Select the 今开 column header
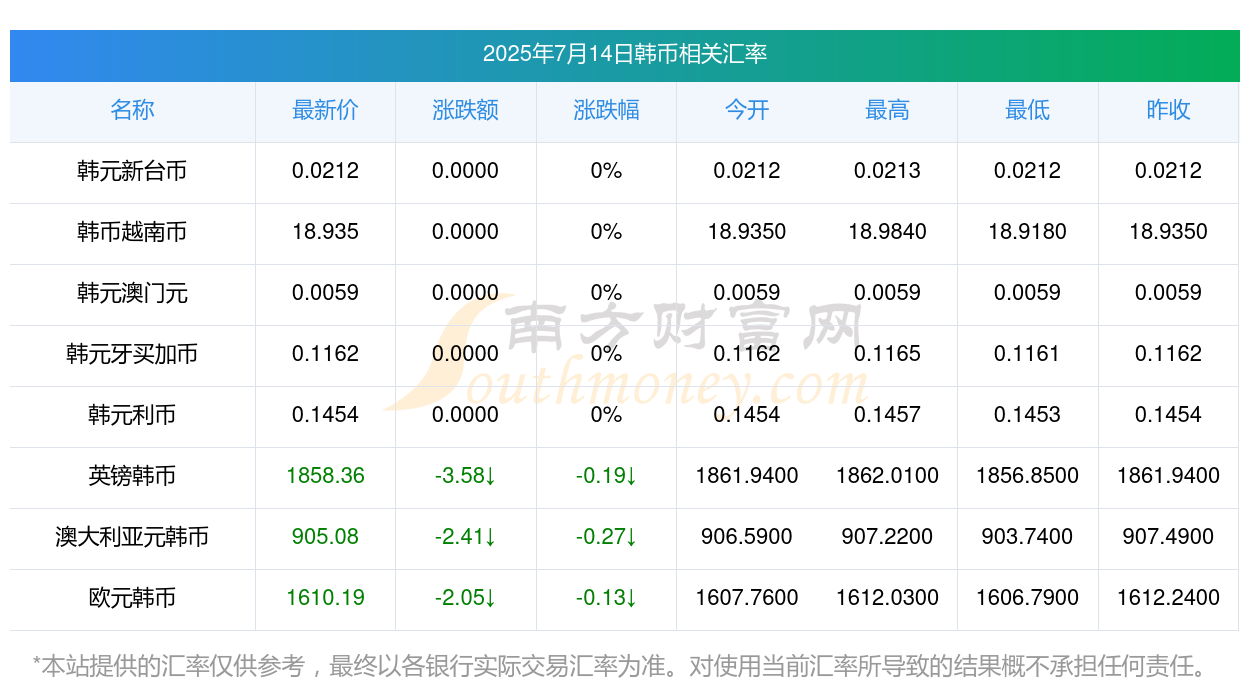This screenshot has width=1250, height=698. click(747, 110)
